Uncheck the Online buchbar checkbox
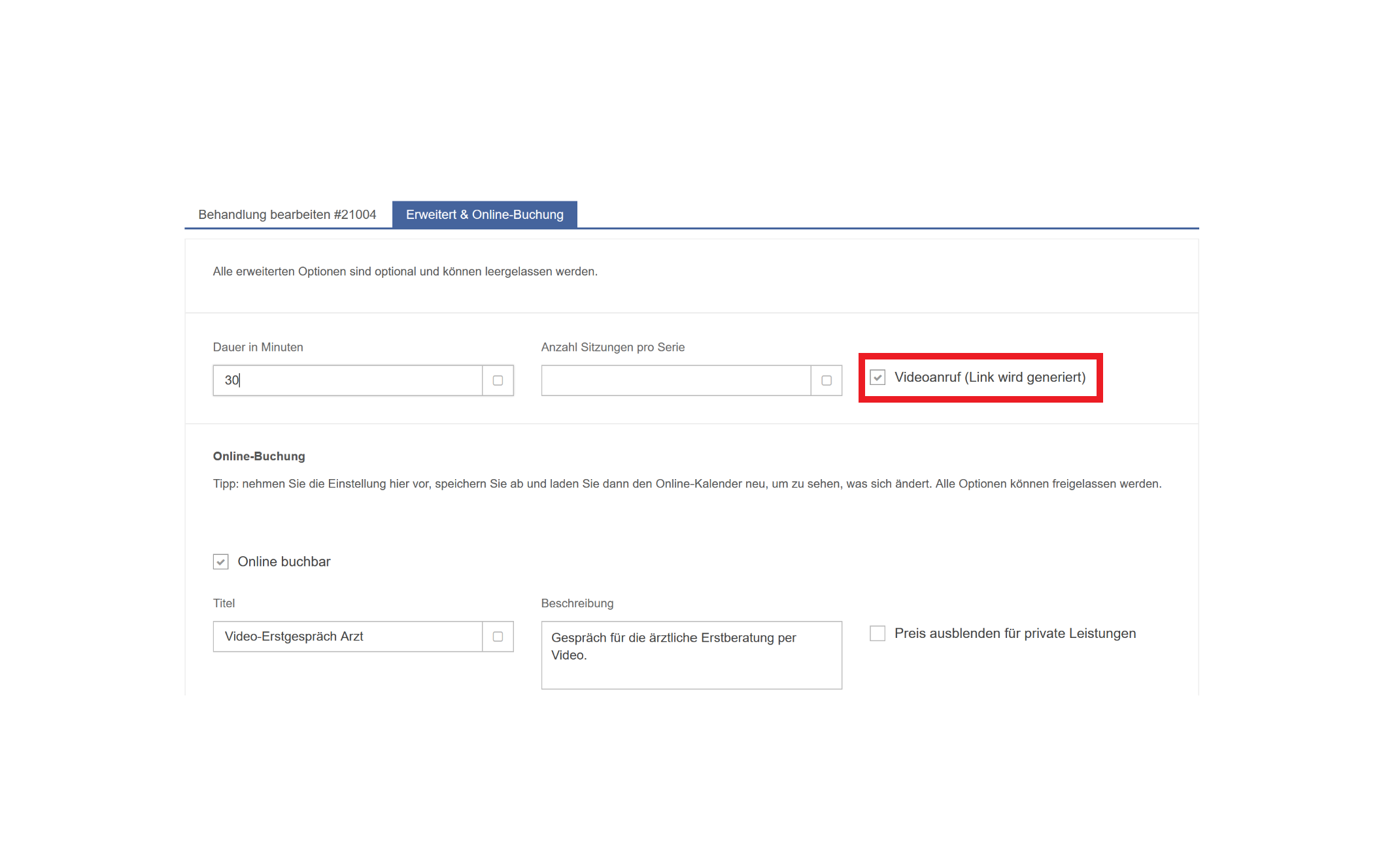This screenshot has width=1381, height=868. tap(221, 561)
